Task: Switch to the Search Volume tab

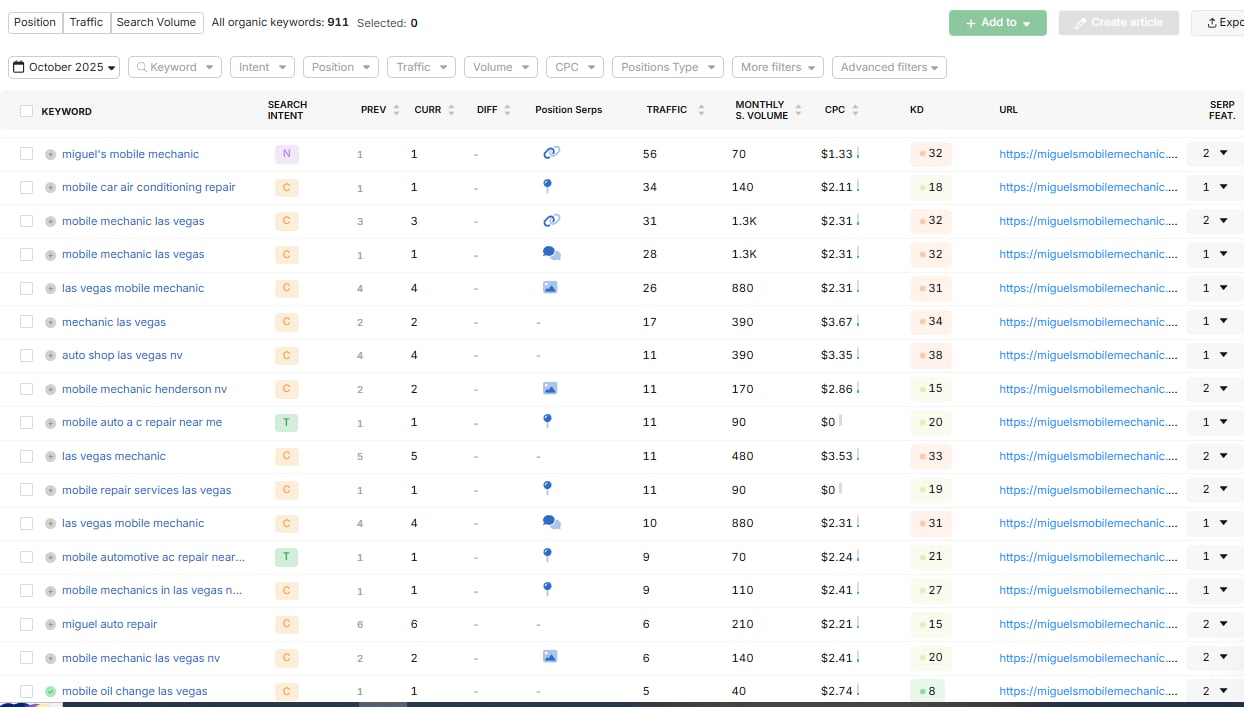Action: [x=155, y=22]
